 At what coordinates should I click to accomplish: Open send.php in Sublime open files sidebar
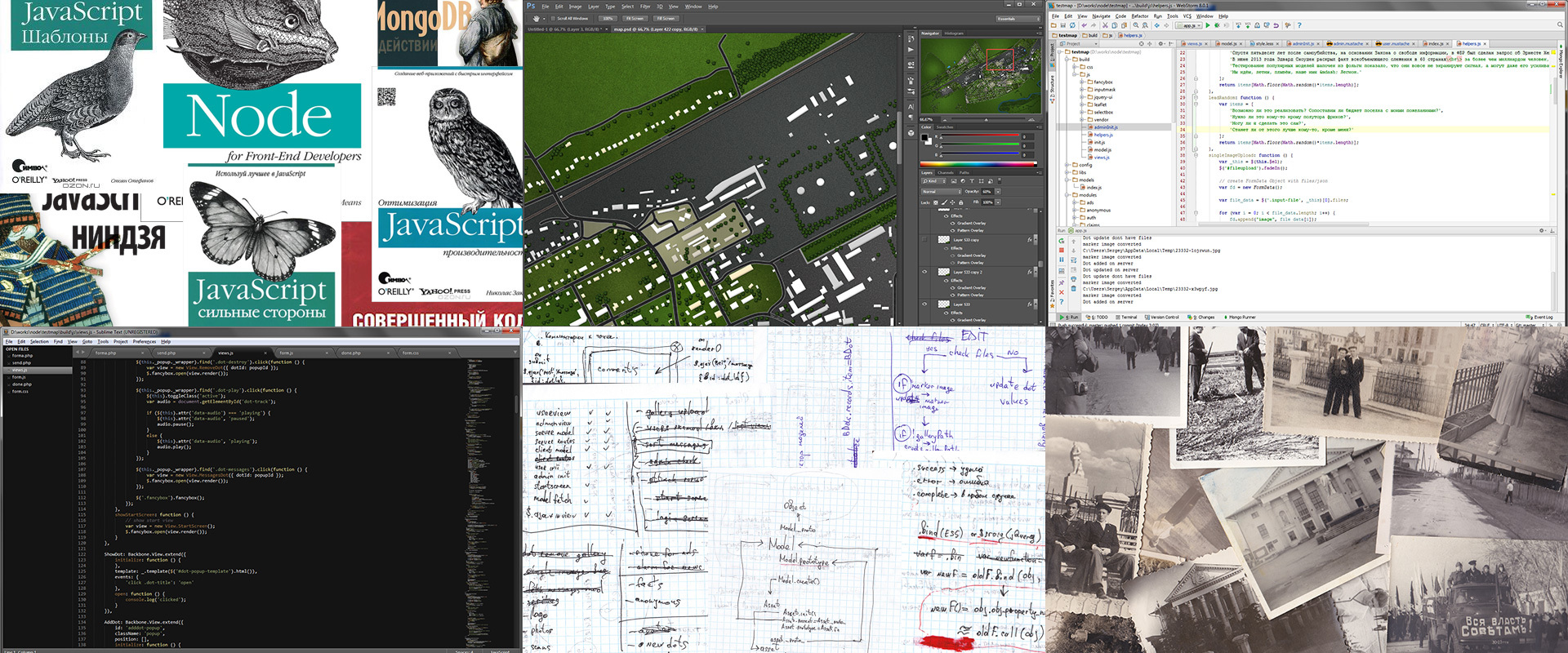tap(21, 362)
